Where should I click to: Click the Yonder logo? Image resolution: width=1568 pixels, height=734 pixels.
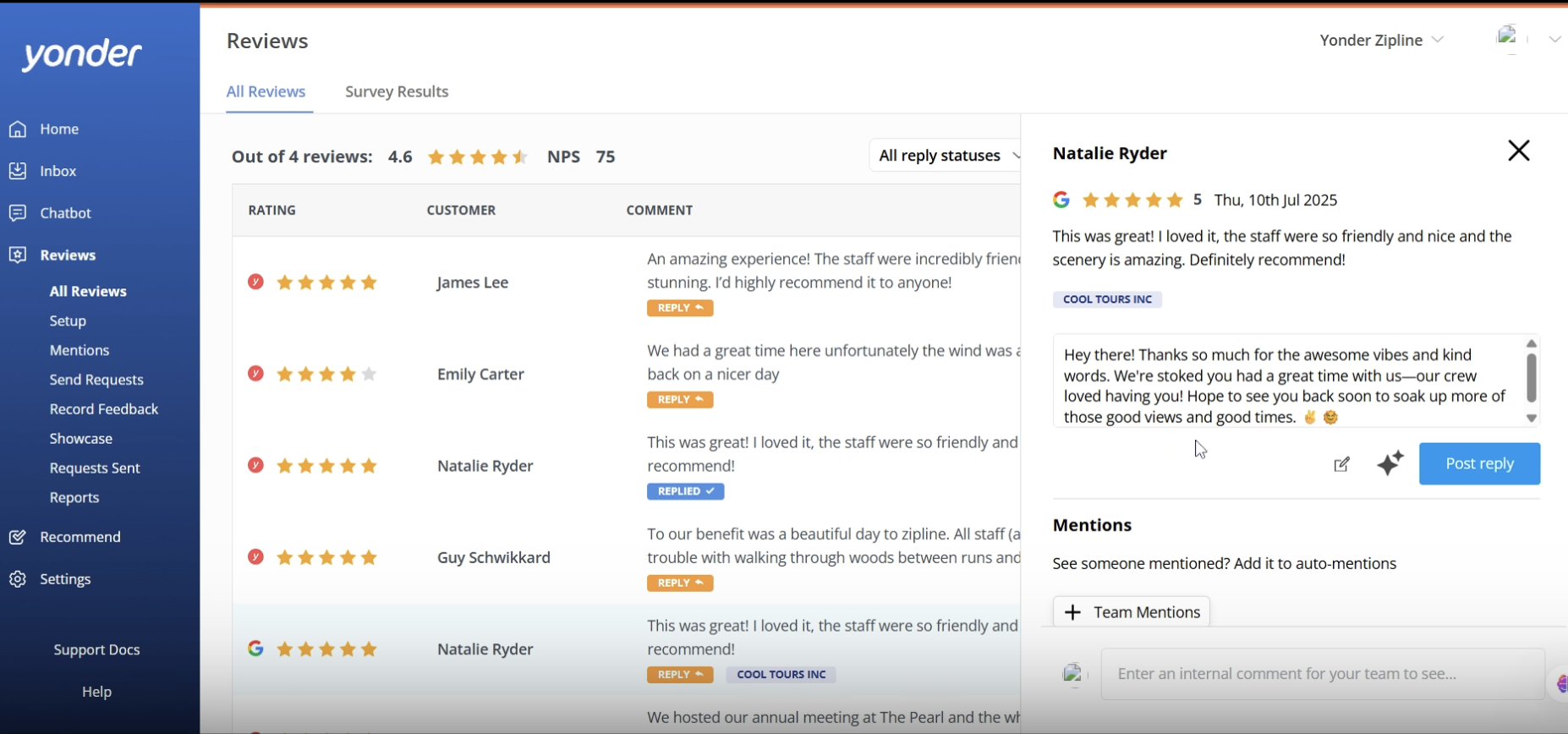click(x=82, y=55)
